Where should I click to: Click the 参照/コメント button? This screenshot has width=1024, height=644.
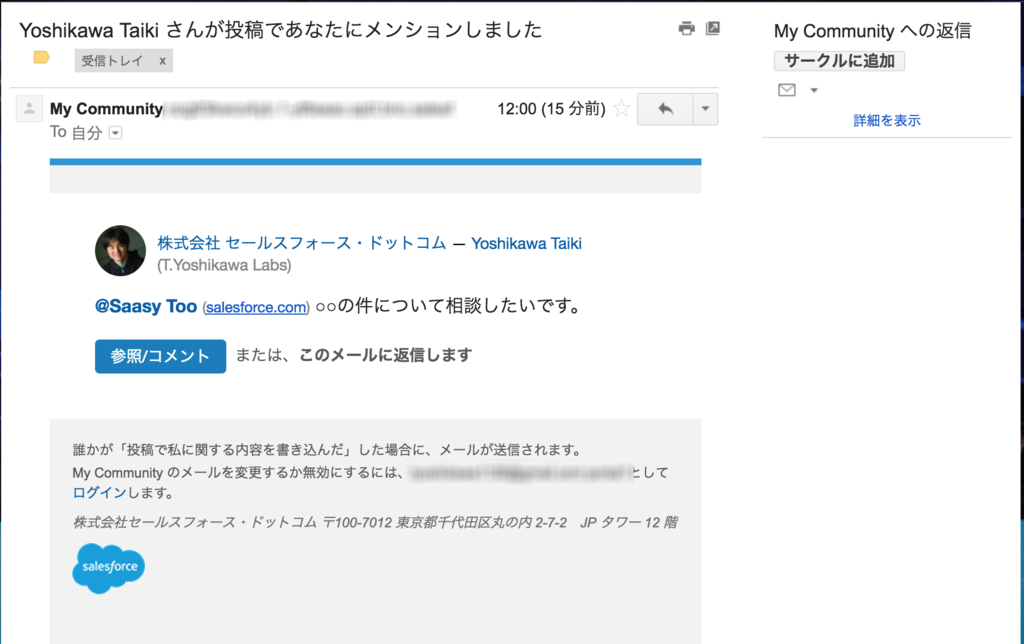[160, 356]
